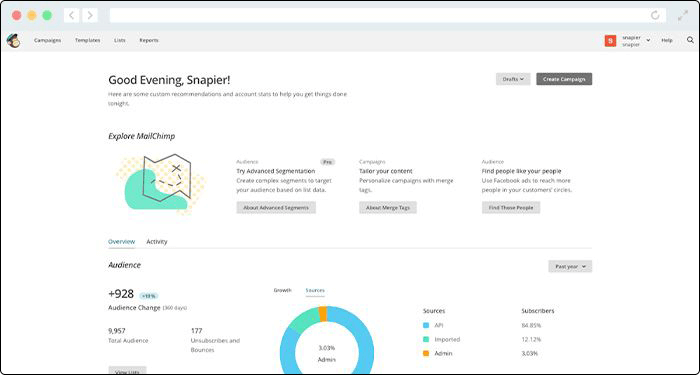Screen dimensions: 700x375
Task: Click the Try Advanced Segmentation heading
Action: coord(275,171)
